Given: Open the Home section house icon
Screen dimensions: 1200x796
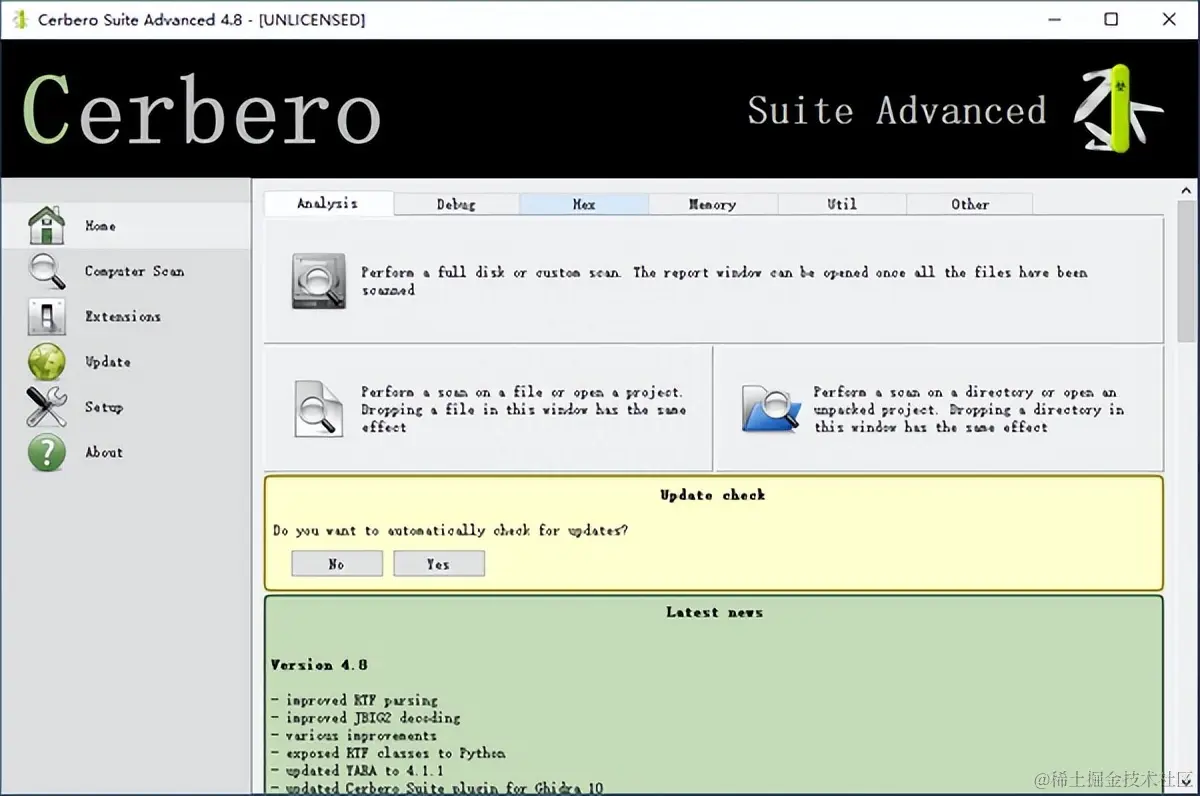Looking at the screenshot, I should [x=46, y=225].
